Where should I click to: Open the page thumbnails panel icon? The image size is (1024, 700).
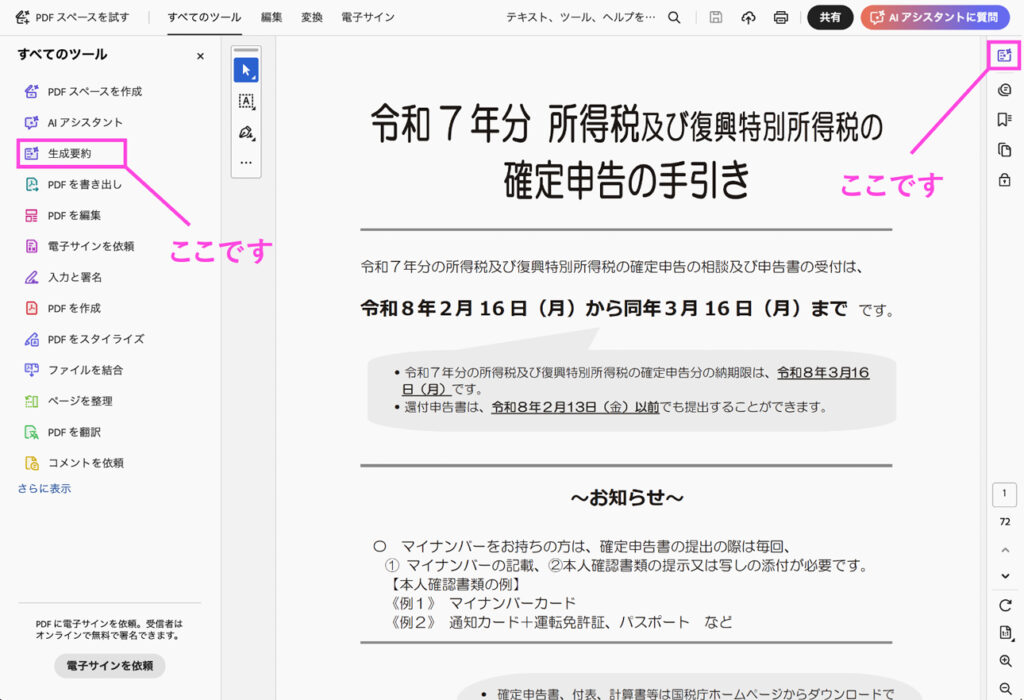coord(1004,150)
